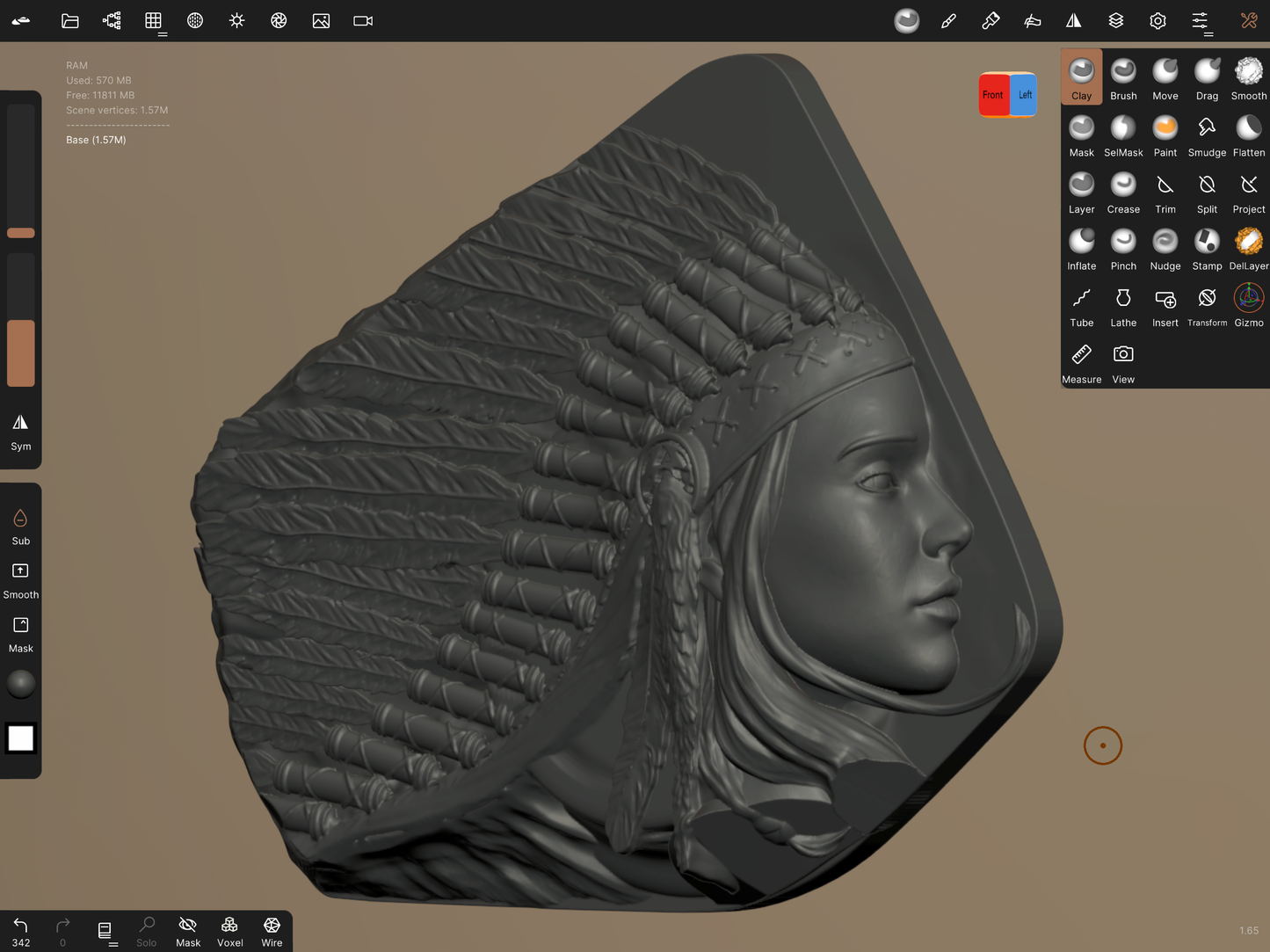
Task: Select the Measure tool
Action: tap(1081, 362)
